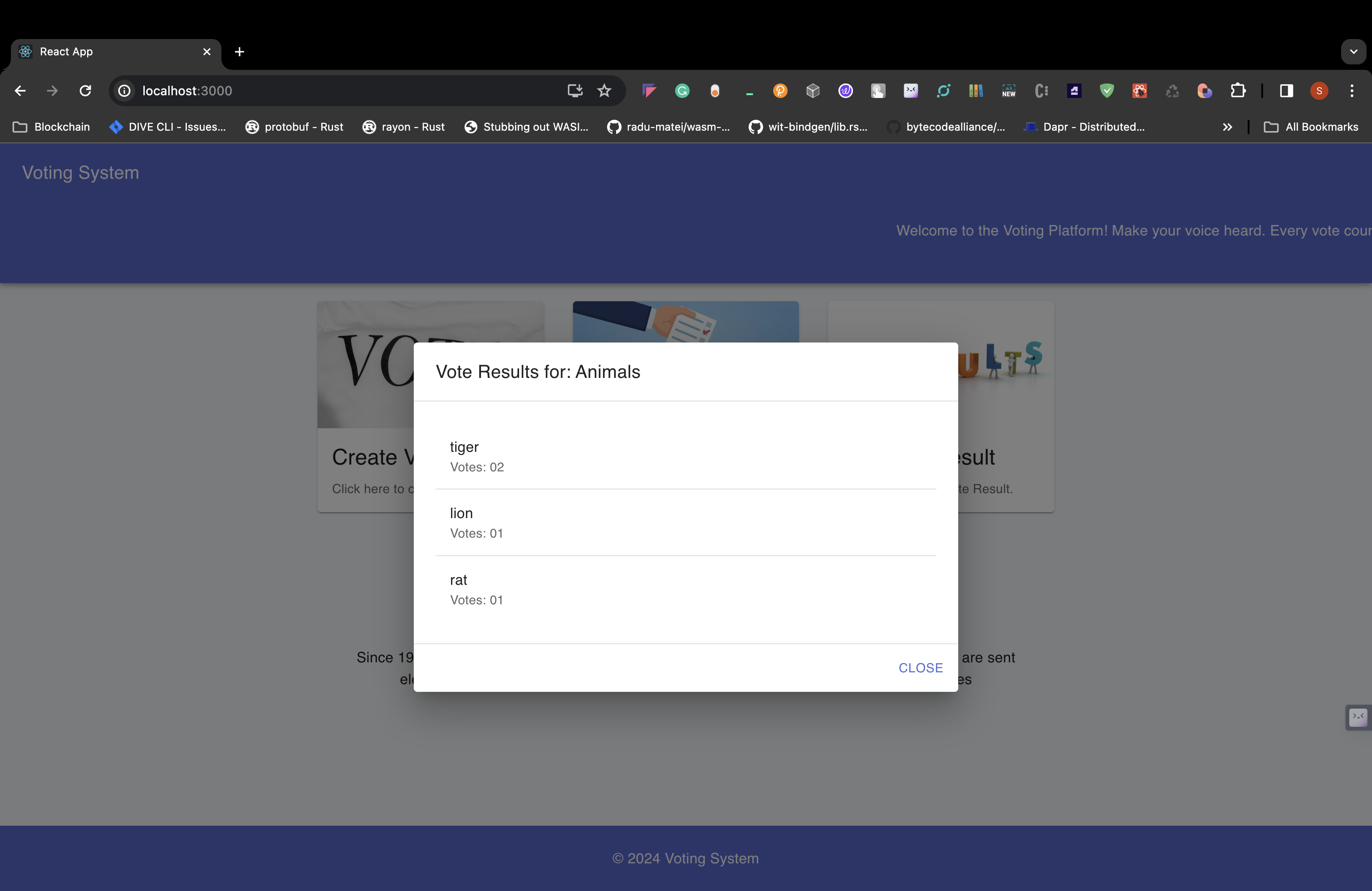The height and width of the screenshot is (891, 1372).
Task: View site information icon next to localhost
Action: click(124, 91)
